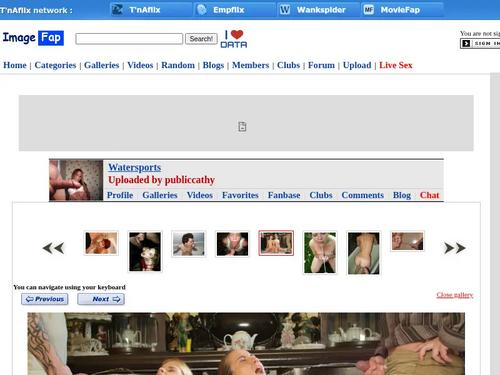Viewport: 500px width, 375px height.
Task: Click the Close gallery link
Action: point(455,295)
